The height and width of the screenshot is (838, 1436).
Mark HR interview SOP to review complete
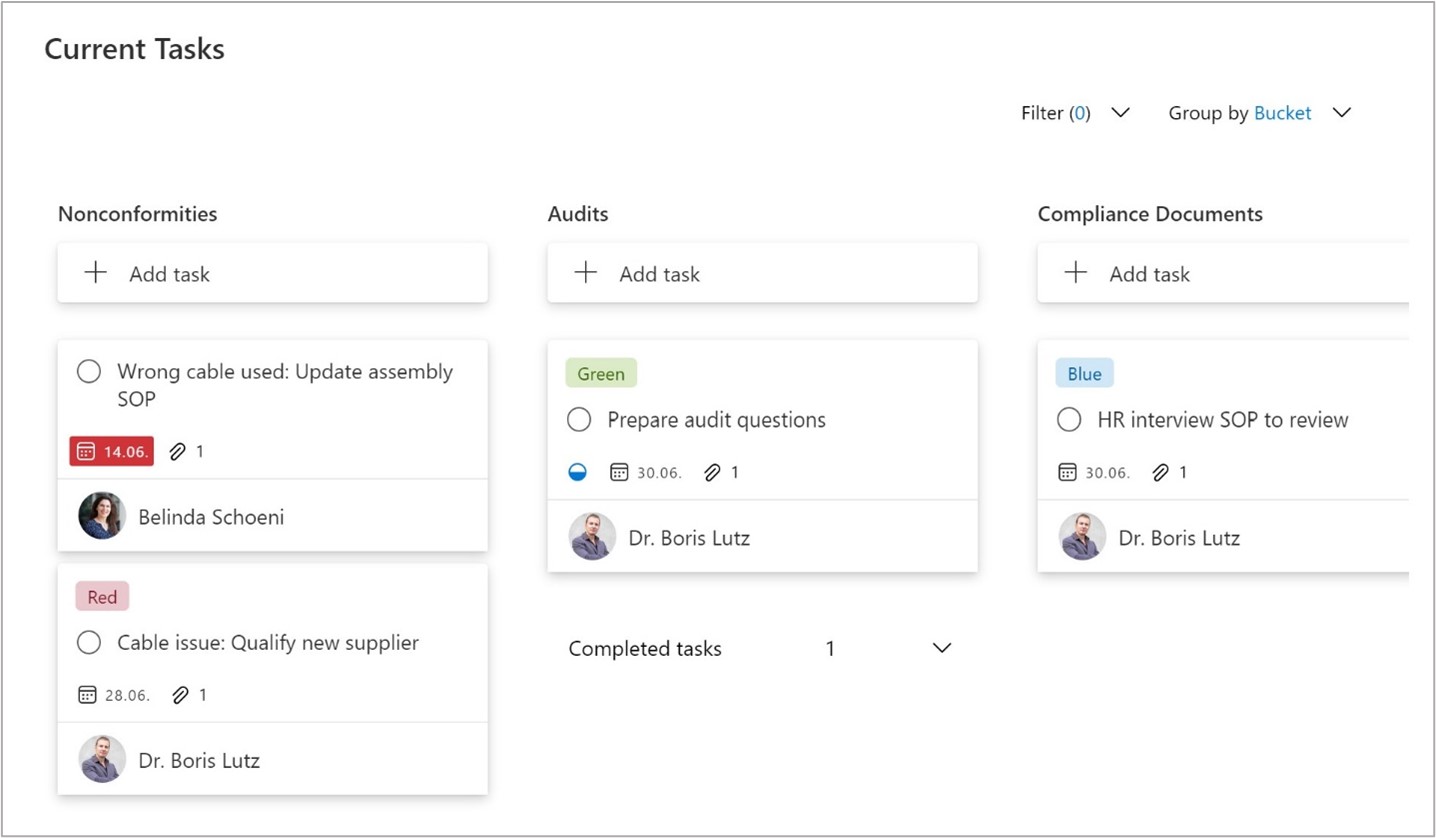[1069, 420]
